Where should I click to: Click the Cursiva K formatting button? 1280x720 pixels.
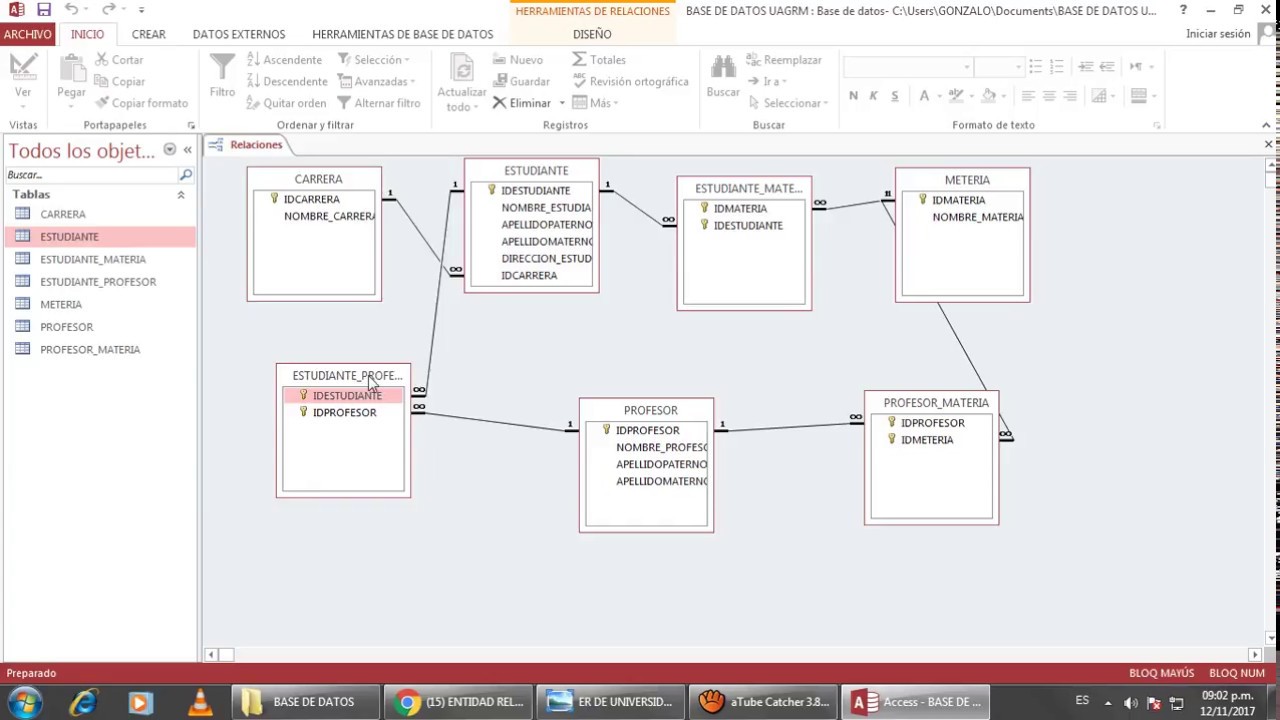pos(873,96)
